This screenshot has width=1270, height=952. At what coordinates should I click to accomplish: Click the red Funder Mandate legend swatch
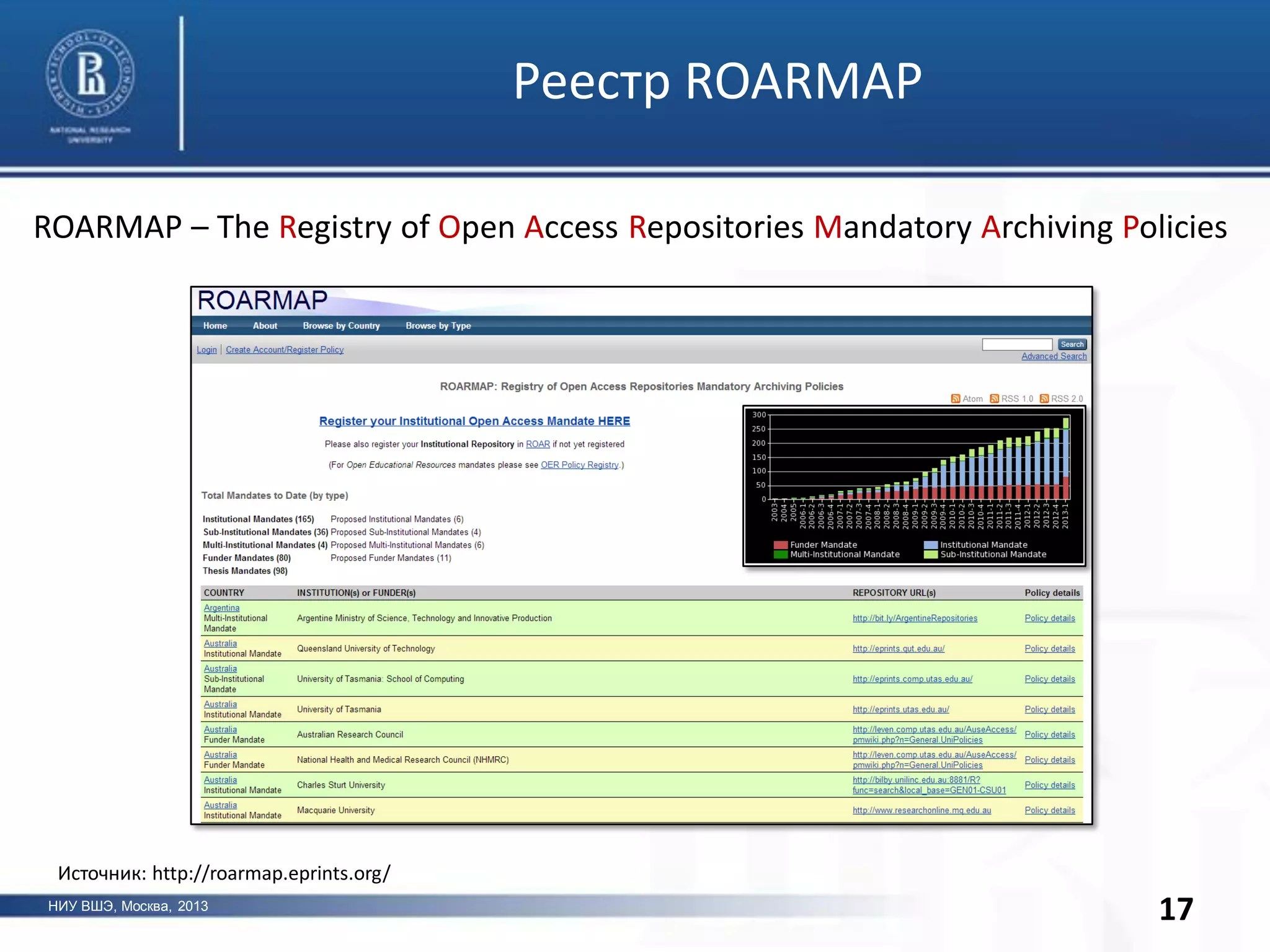[x=780, y=545]
